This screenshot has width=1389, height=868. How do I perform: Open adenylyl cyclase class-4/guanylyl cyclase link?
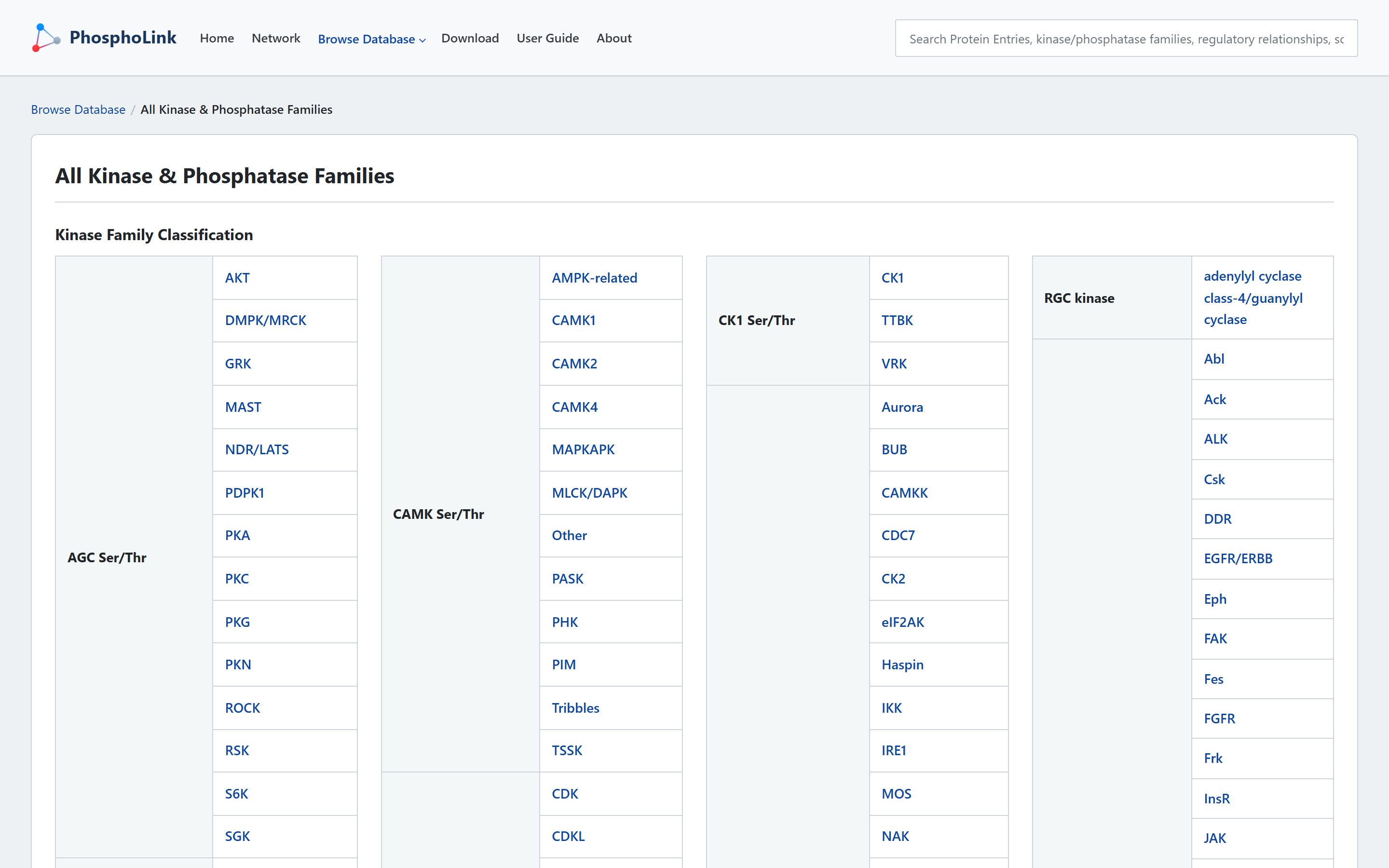click(x=1253, y=298)
